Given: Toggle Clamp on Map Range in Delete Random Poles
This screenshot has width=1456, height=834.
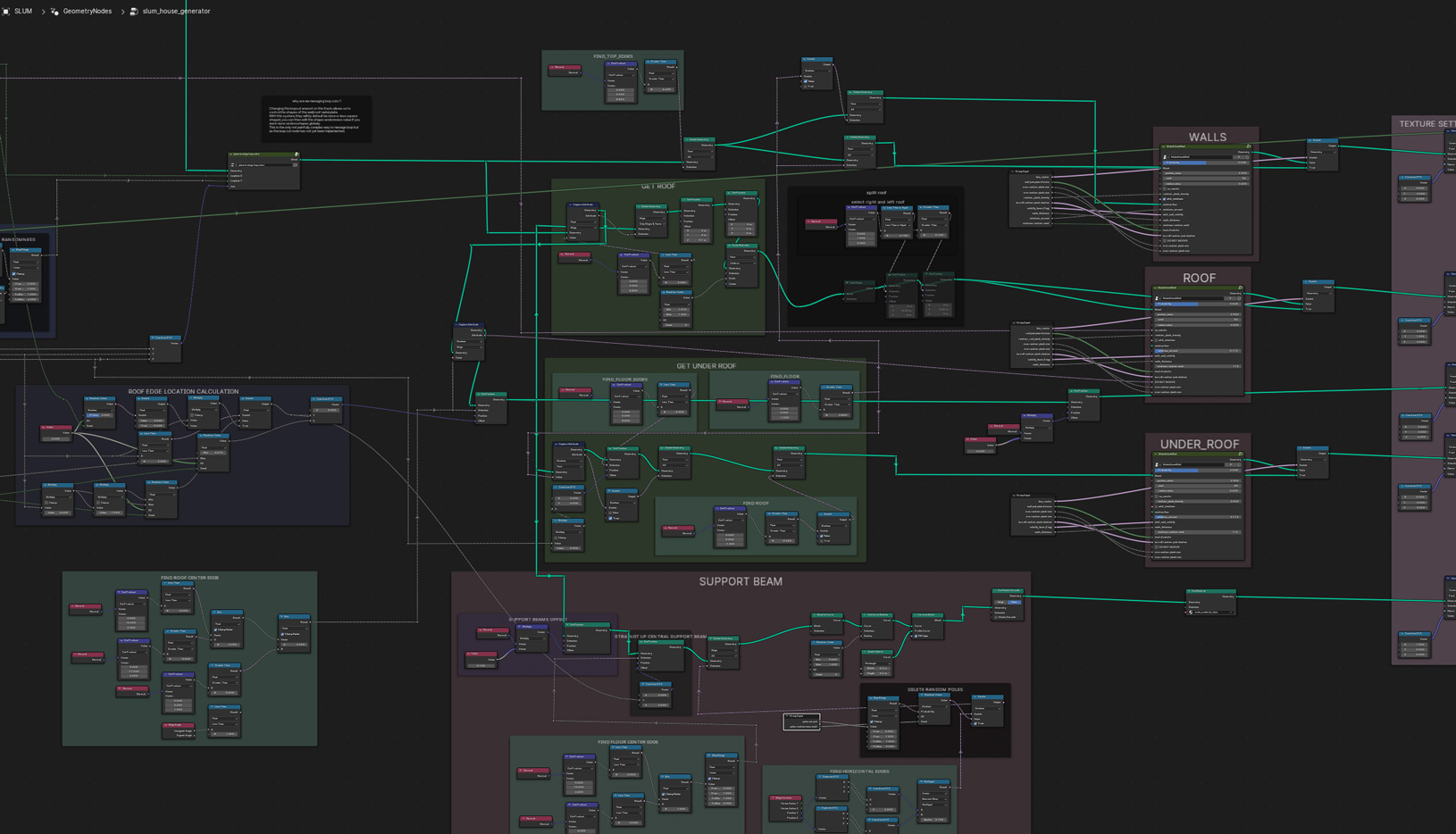Looking at the screenshot, I should [x=872, y=721].
